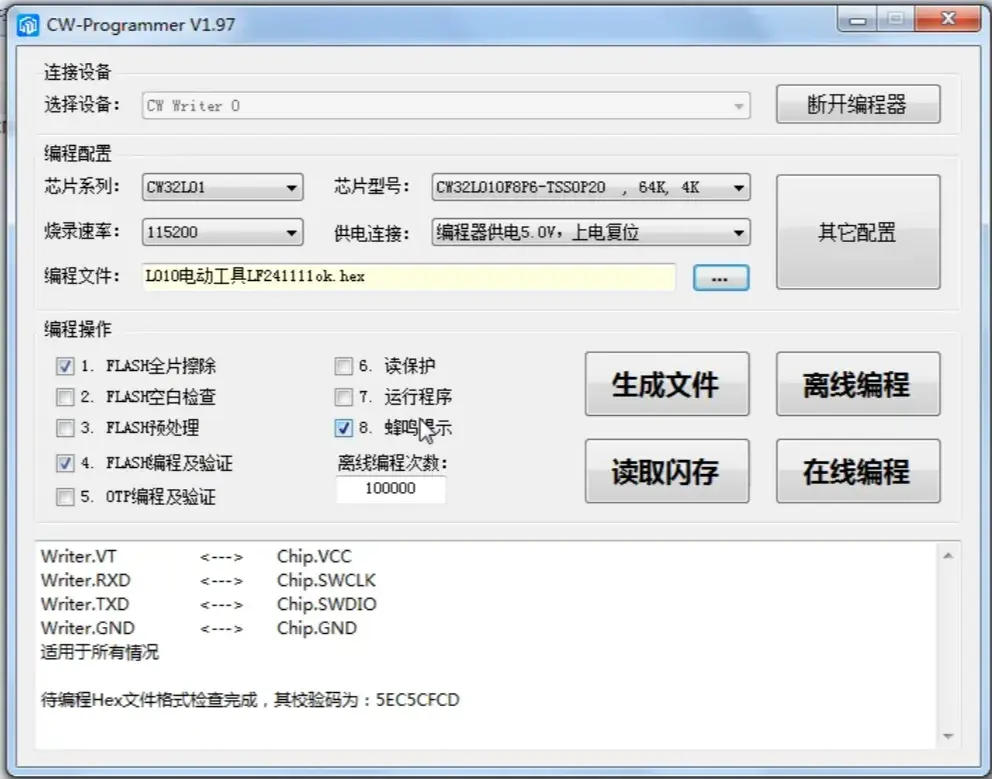Check the FLASH预处理 option
This screenshot has width=992, height=779.
tap(65, 428)
